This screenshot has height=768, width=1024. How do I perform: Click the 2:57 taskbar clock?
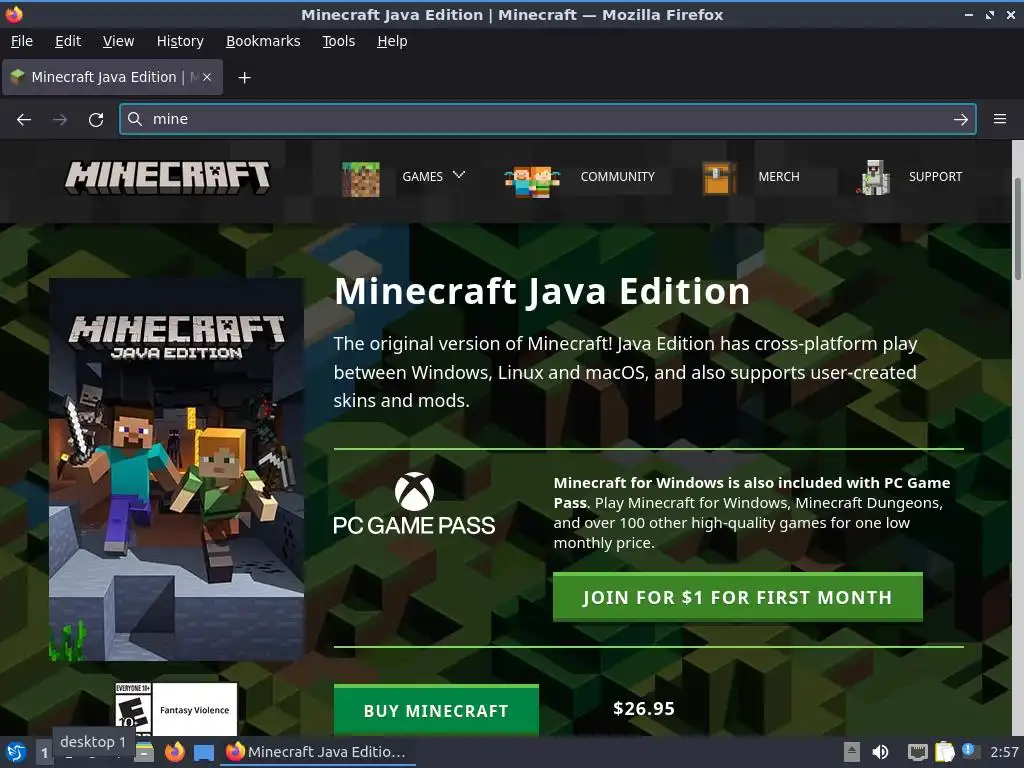point(1004,752)
